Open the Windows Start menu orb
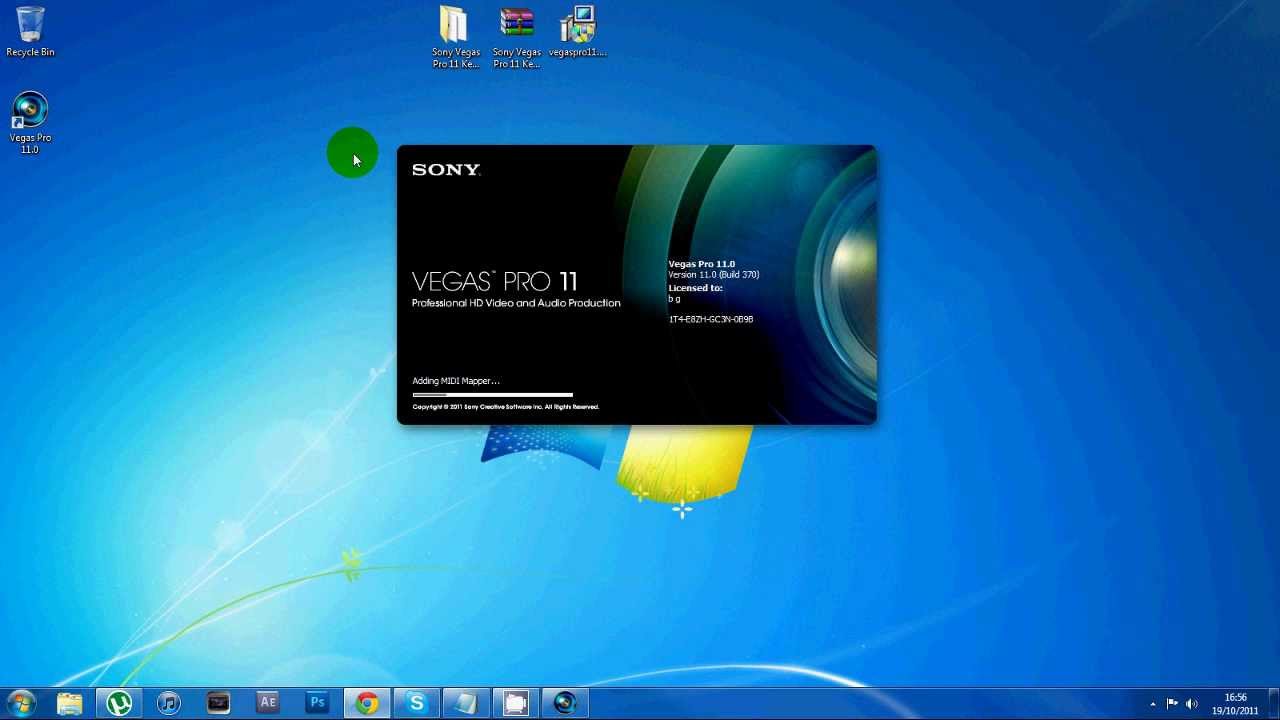Viewport: 1280px width, 720px height. pos(21,703)
